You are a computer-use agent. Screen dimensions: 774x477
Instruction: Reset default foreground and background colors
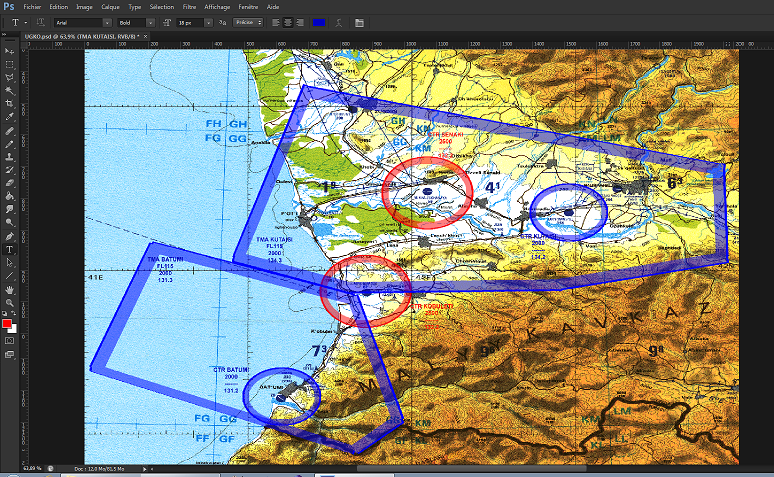5,314
